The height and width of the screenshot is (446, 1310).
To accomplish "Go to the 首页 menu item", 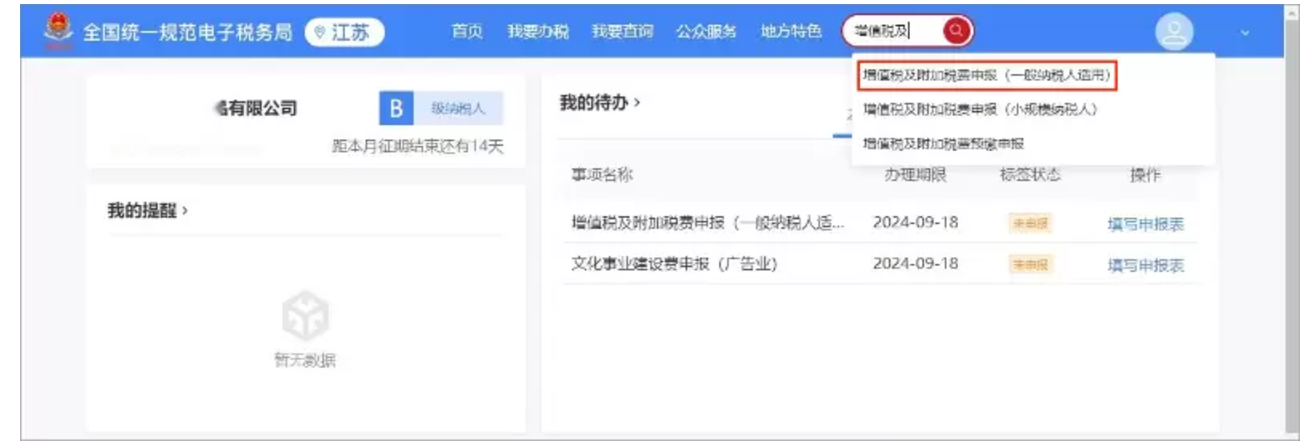I will pyautogui.click(x=467, y=31).
